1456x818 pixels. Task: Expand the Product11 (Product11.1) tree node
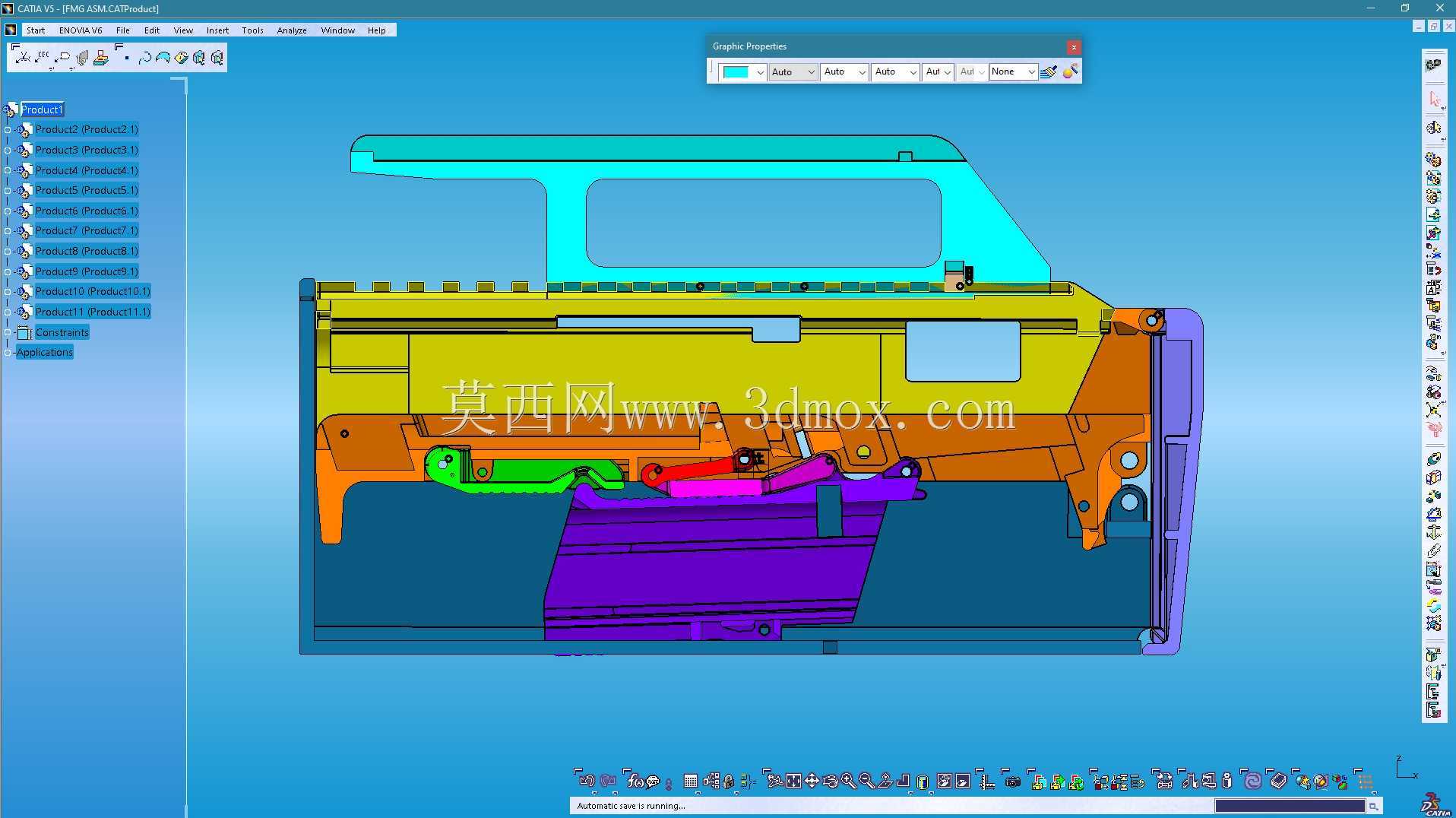point(8,312)
